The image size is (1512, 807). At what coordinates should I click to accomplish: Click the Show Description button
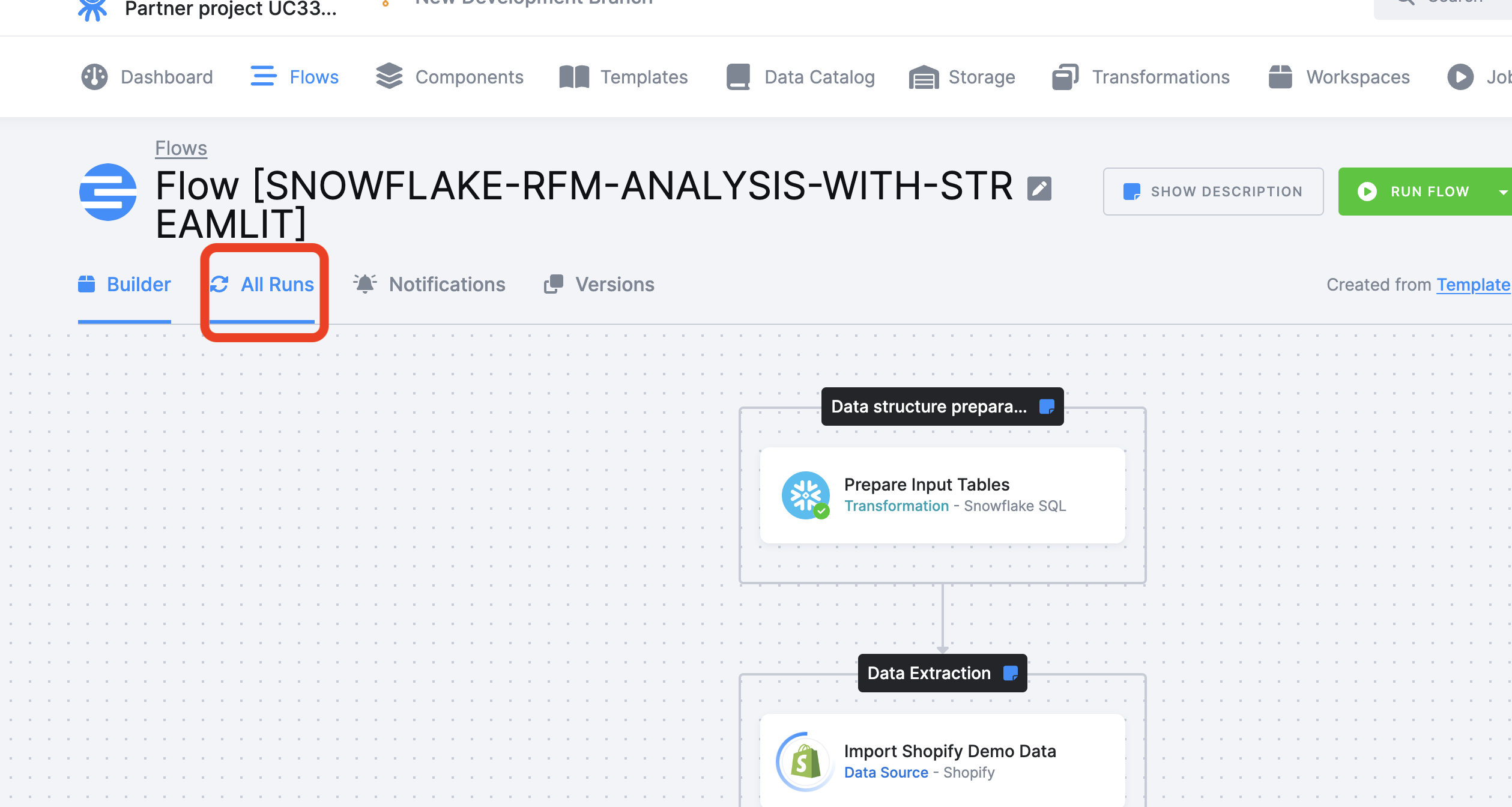1214,192
